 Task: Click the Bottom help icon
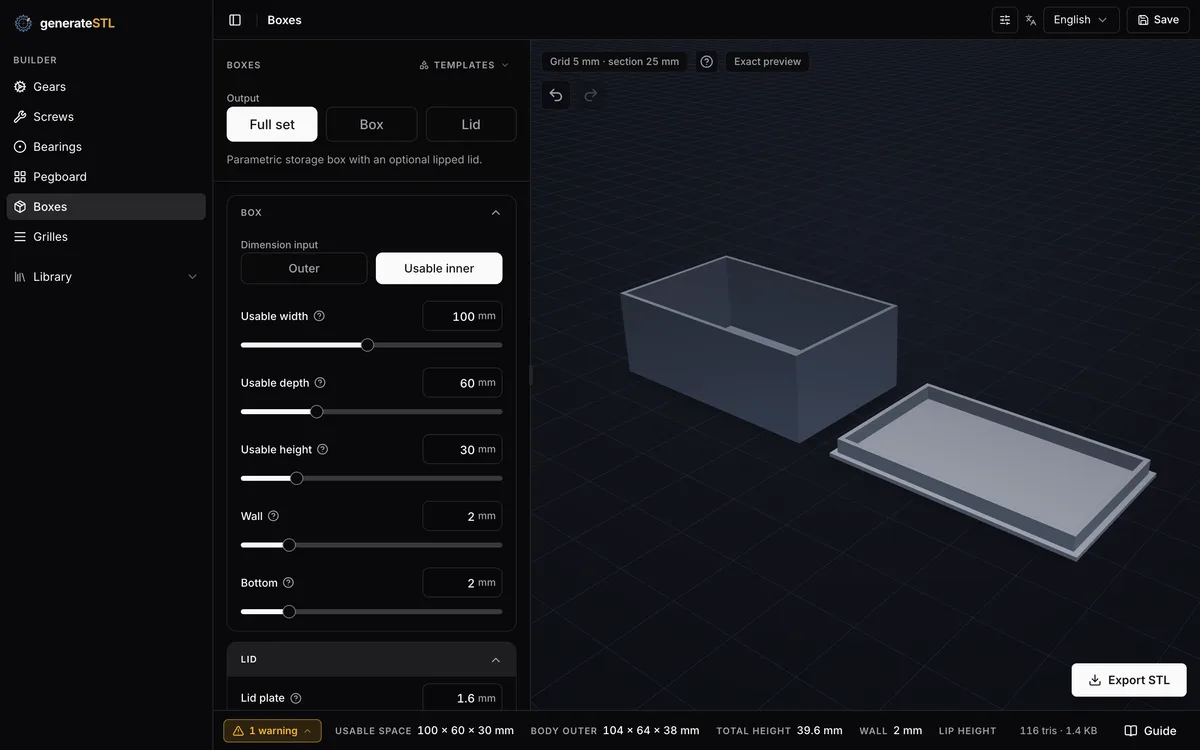tap(288, 583)
